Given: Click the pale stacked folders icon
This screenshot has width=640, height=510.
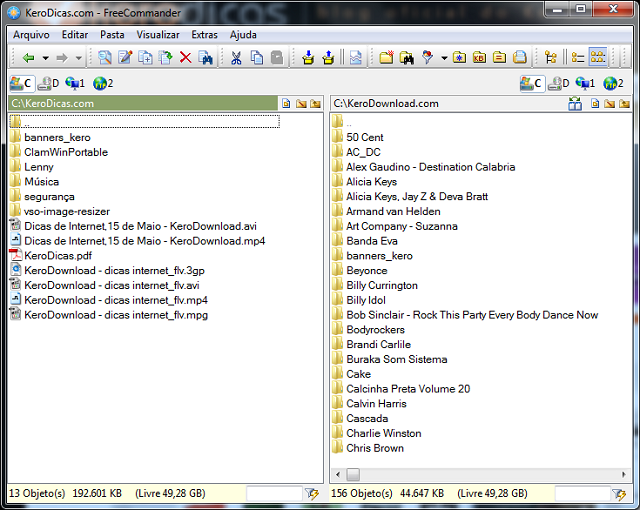Looking at the screenshot, I should [x=520, y=58].
